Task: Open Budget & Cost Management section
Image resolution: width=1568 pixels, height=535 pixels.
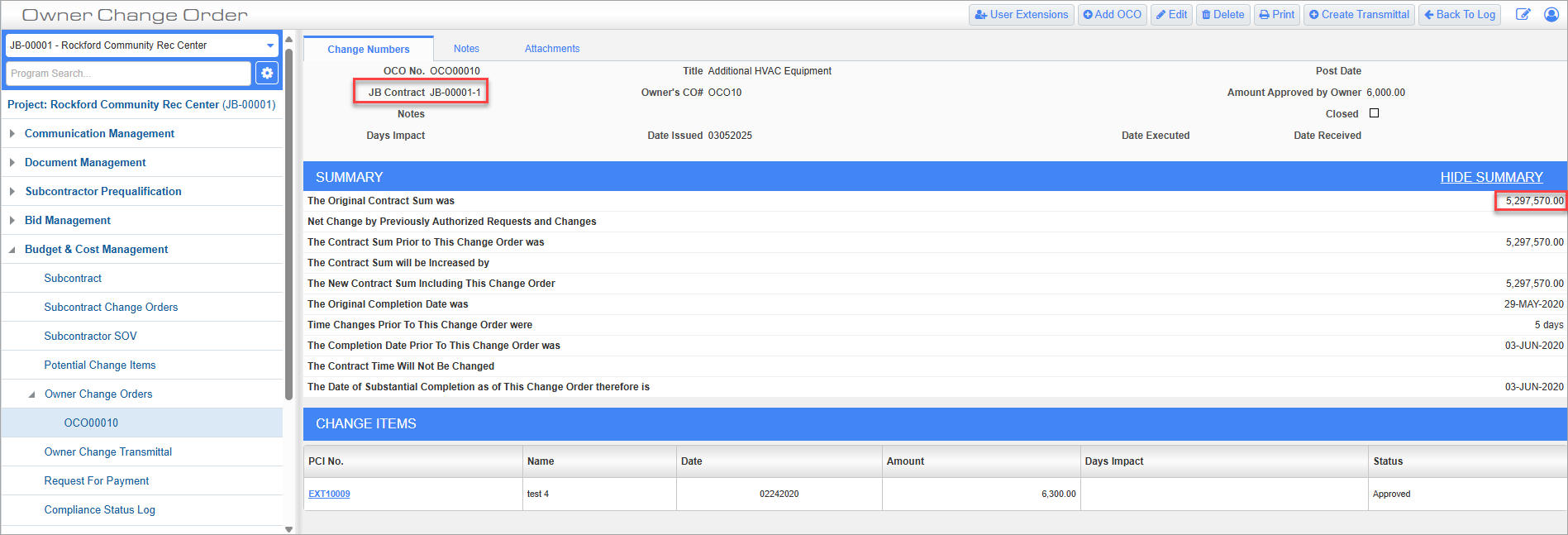Action: coord(96,249)
